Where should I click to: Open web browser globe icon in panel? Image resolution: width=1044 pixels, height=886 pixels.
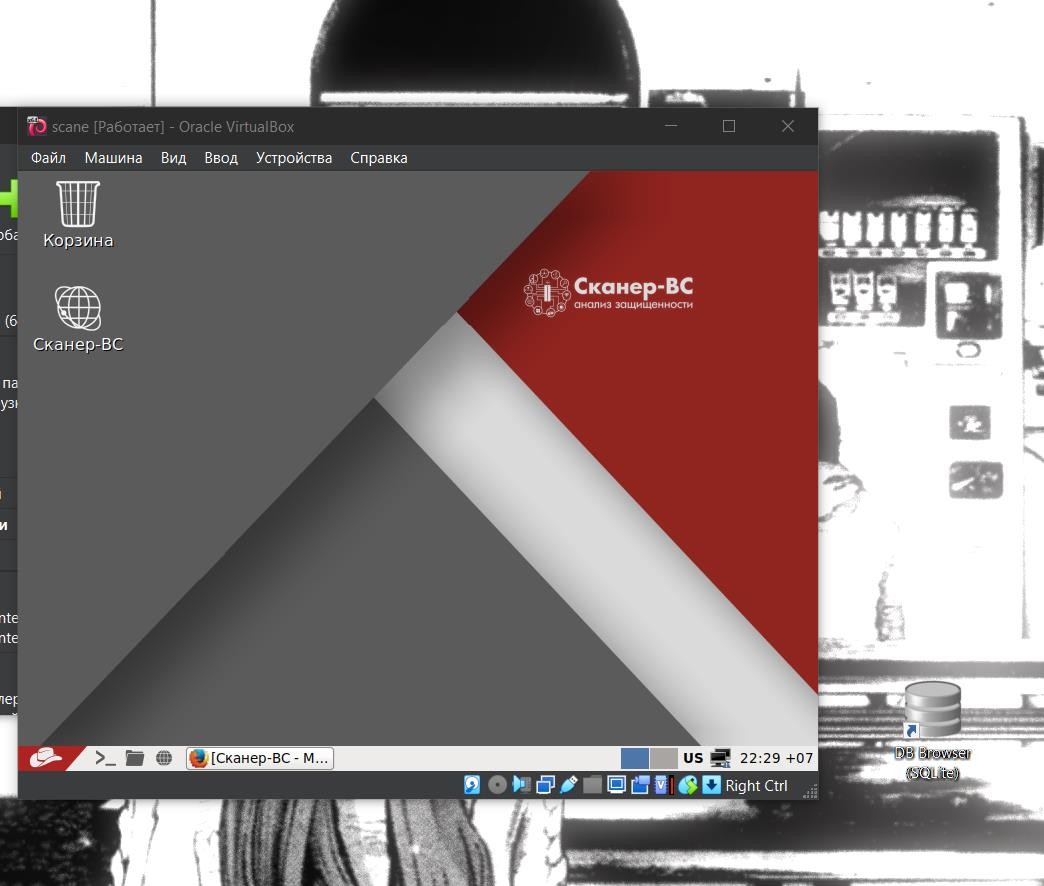click(x=164, y=758)
